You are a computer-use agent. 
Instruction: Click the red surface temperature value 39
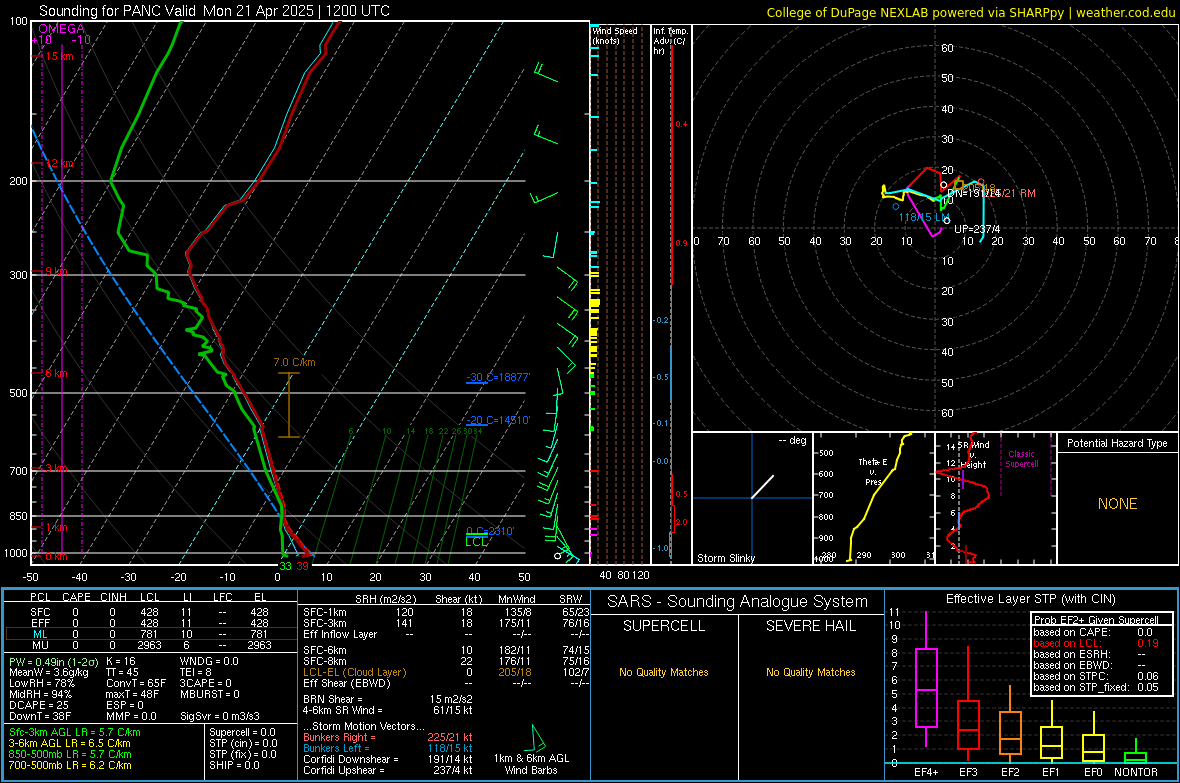[x=303, y=566]
